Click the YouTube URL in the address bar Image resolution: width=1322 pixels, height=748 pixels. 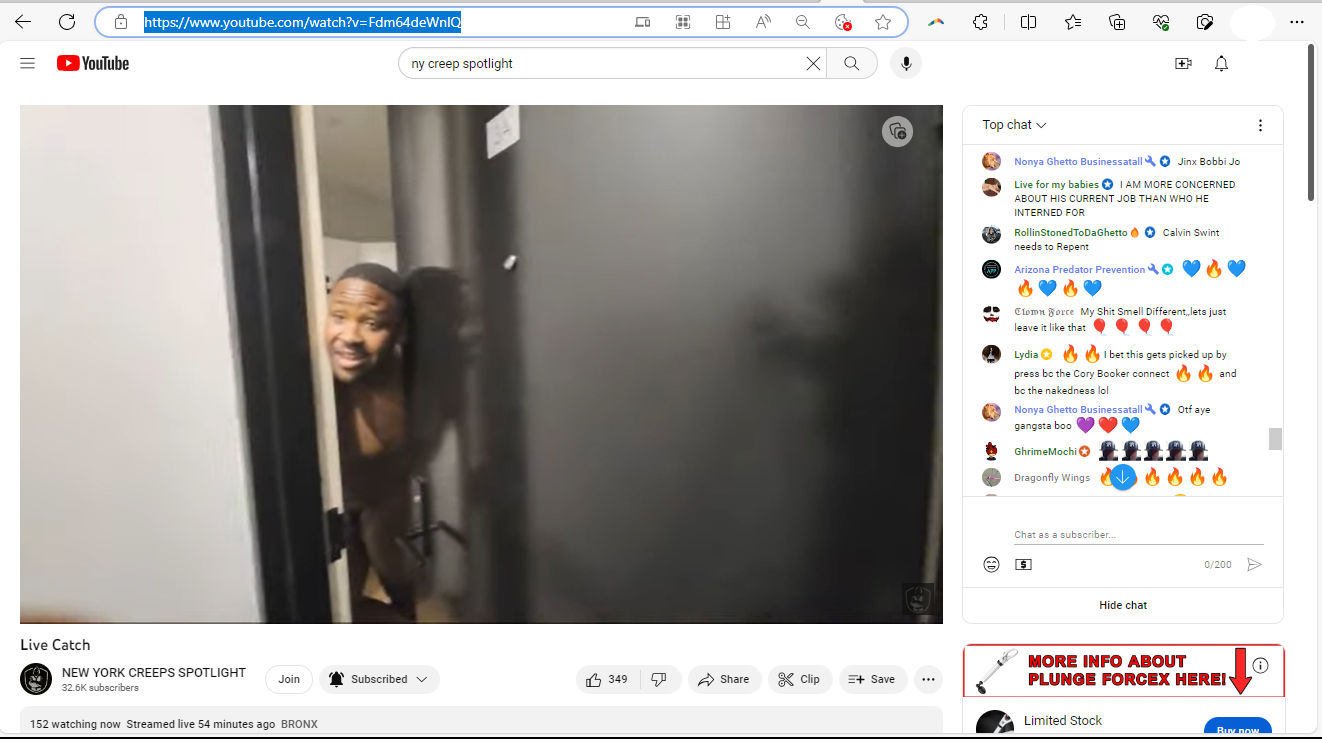[x=302, y=22]
